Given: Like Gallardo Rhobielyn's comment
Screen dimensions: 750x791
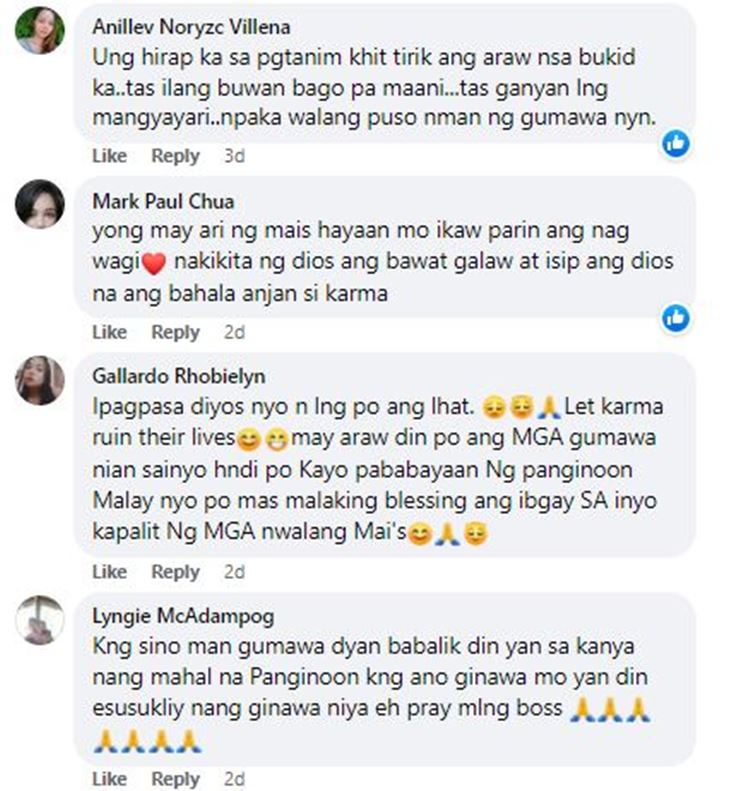Looking at the screenshot, I should [x=109, y=572].
